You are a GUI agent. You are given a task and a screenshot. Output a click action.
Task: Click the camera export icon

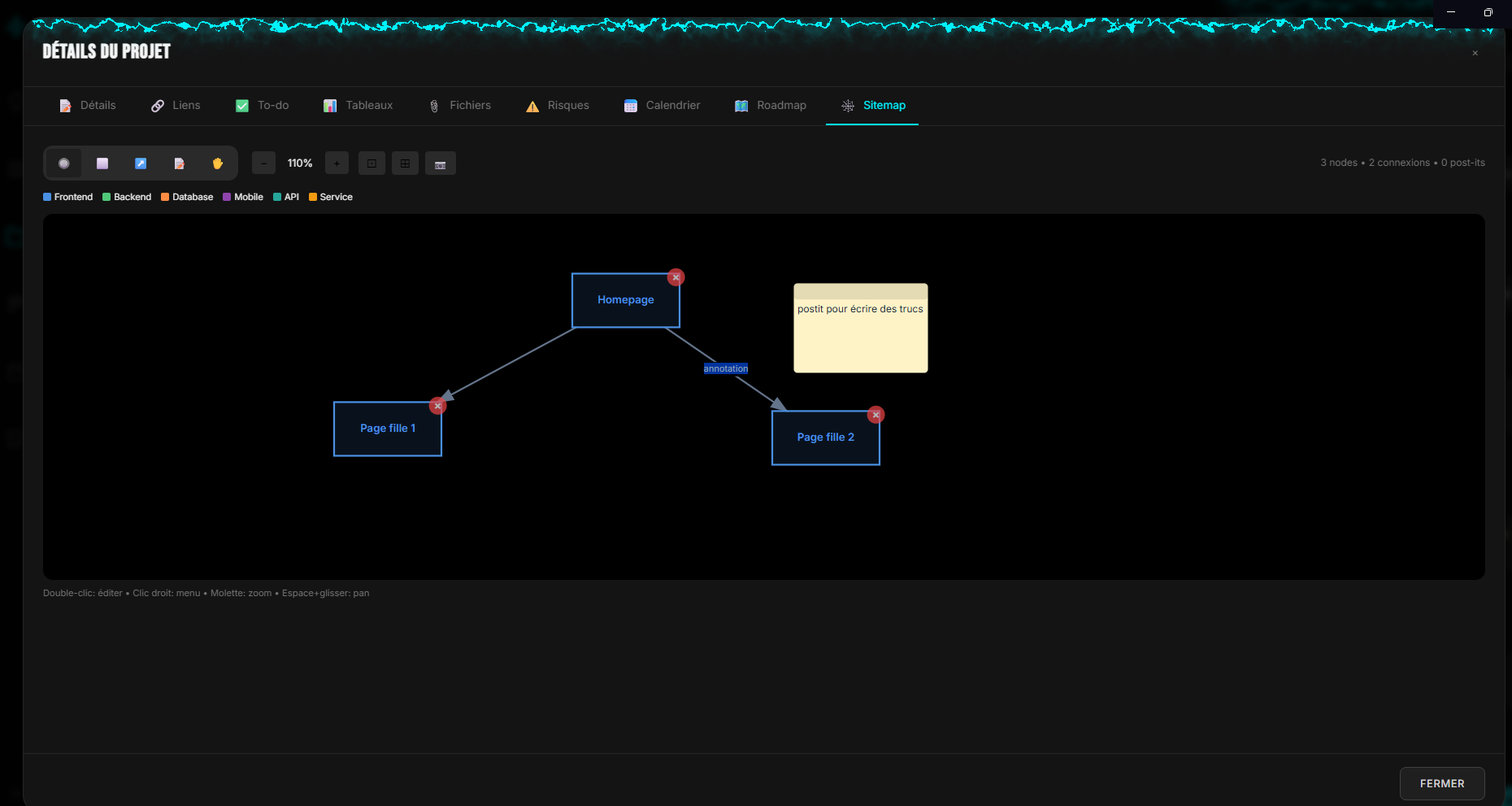[440, 163]
